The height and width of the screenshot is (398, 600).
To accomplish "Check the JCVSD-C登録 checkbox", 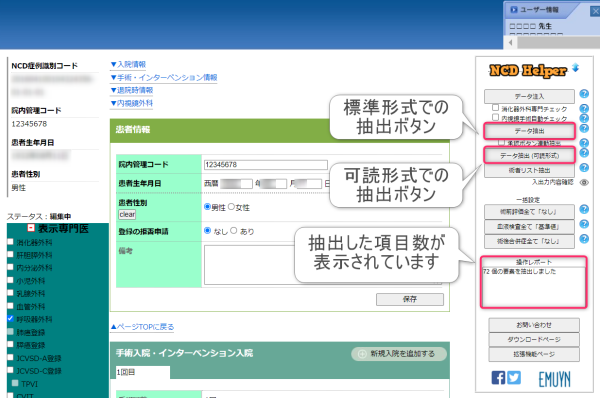I will point(10,370).
